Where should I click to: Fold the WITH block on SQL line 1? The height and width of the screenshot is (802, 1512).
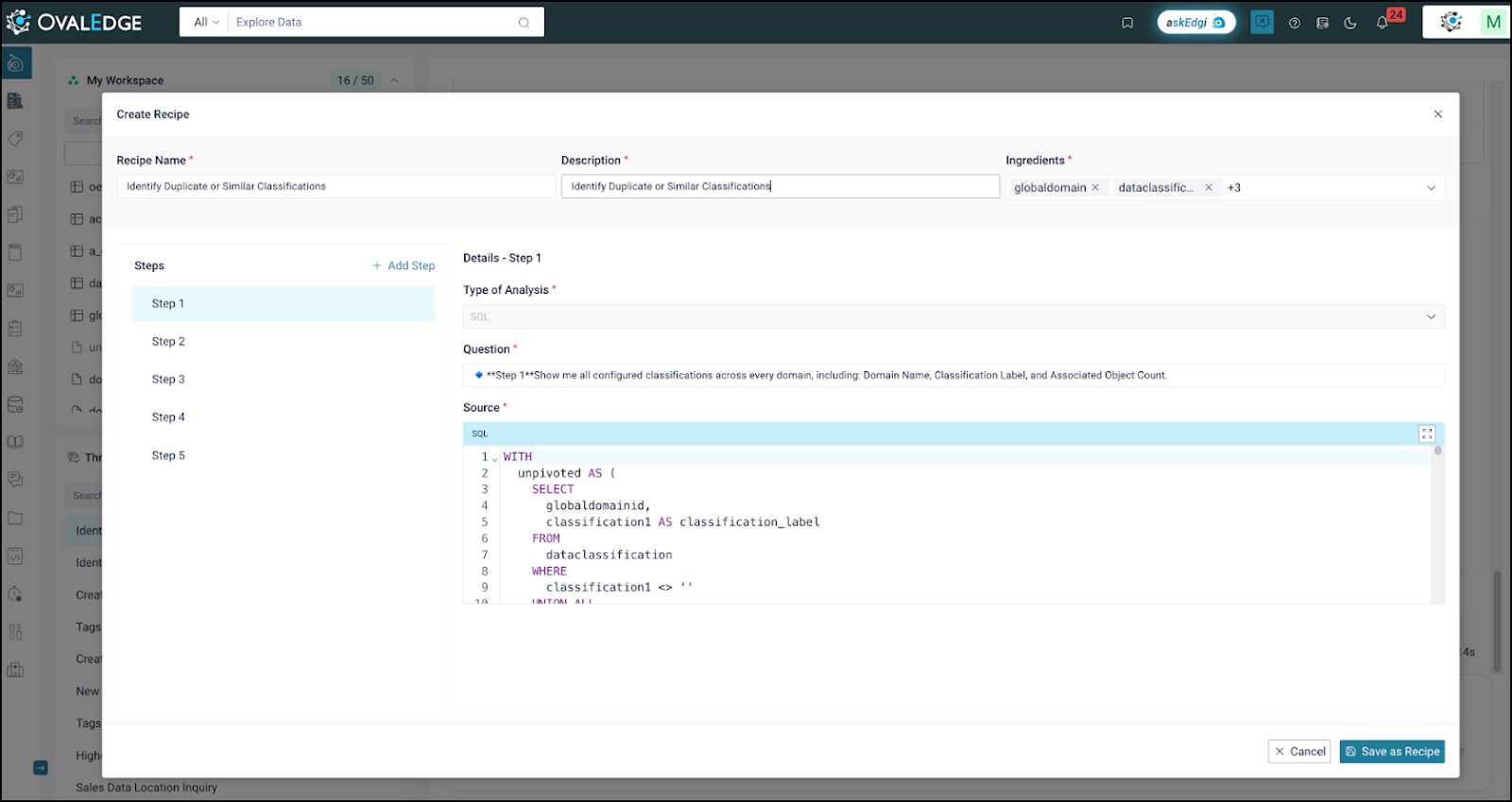click(495, 458)
